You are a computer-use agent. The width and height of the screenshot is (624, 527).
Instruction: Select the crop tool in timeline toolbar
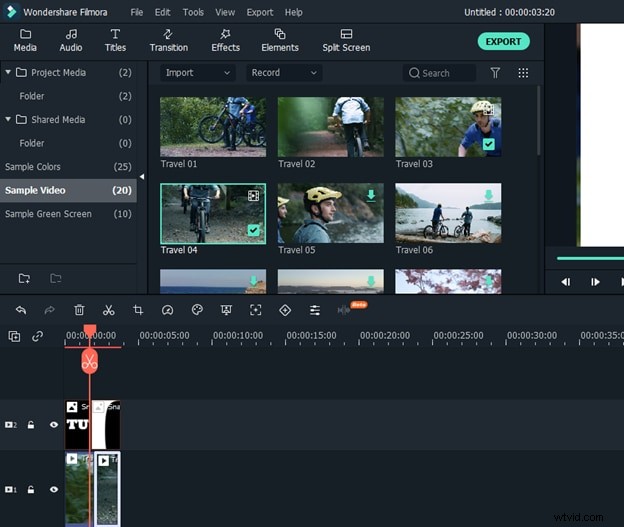coord(138,311)
